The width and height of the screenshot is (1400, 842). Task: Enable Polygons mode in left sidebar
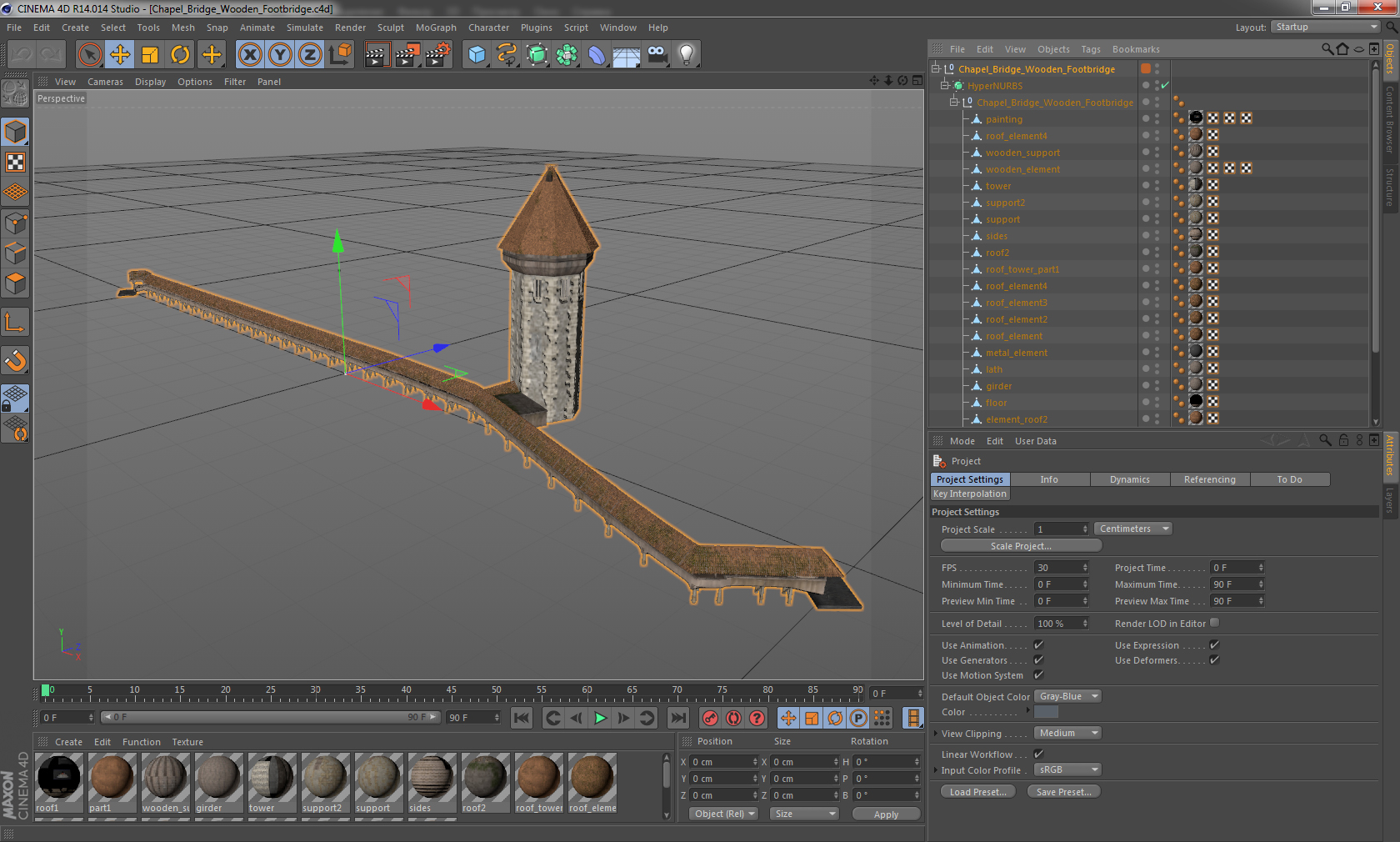[16, 283]
